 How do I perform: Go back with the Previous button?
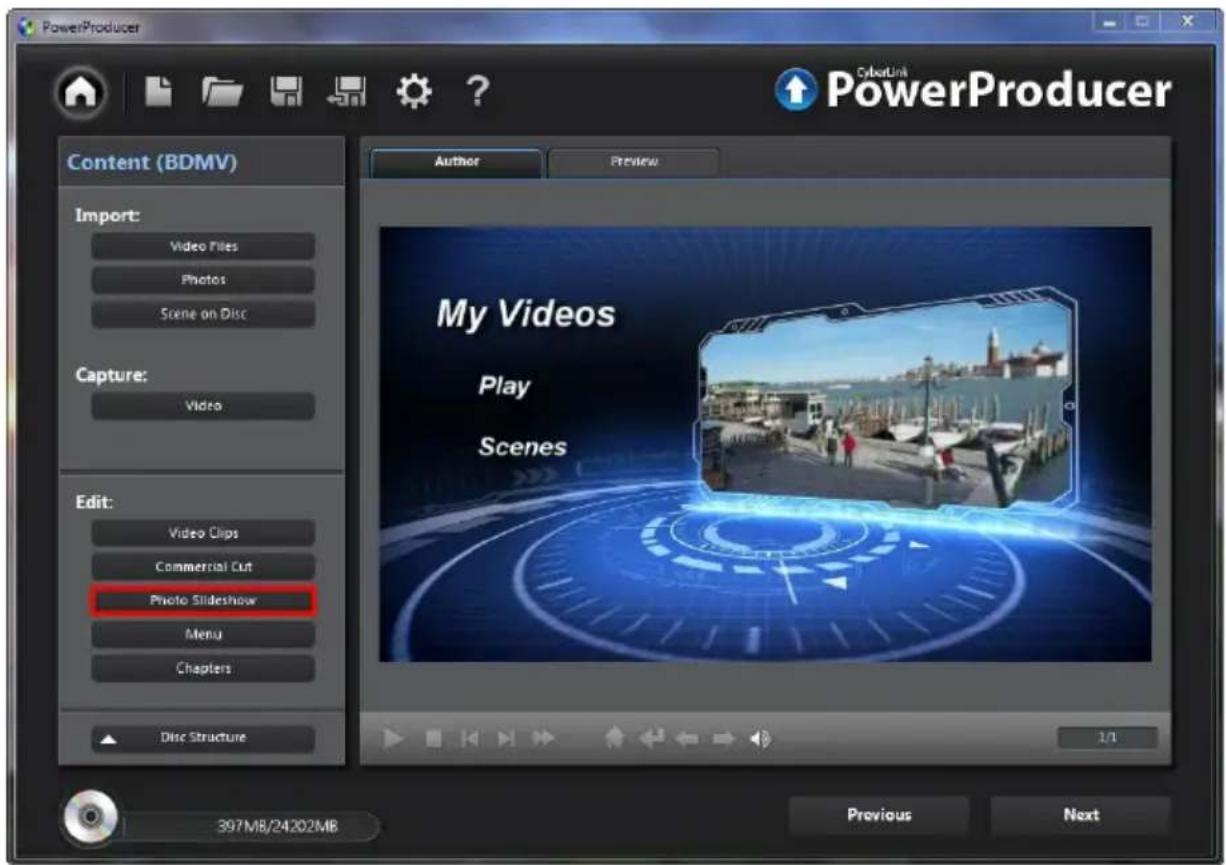879,815
